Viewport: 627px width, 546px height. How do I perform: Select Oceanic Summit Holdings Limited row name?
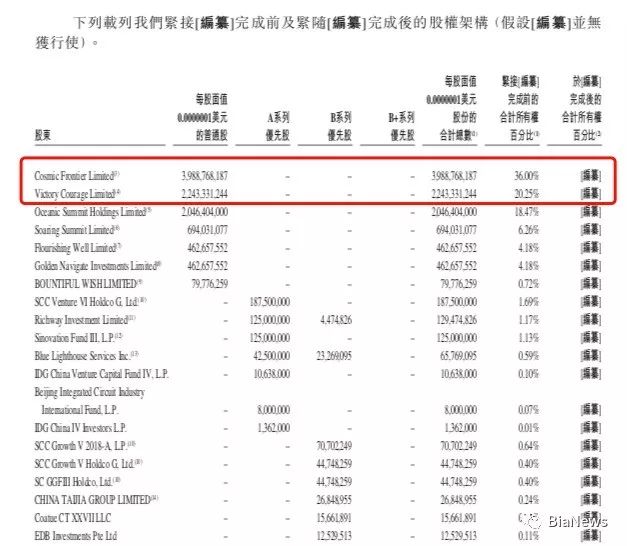[92, 212]
